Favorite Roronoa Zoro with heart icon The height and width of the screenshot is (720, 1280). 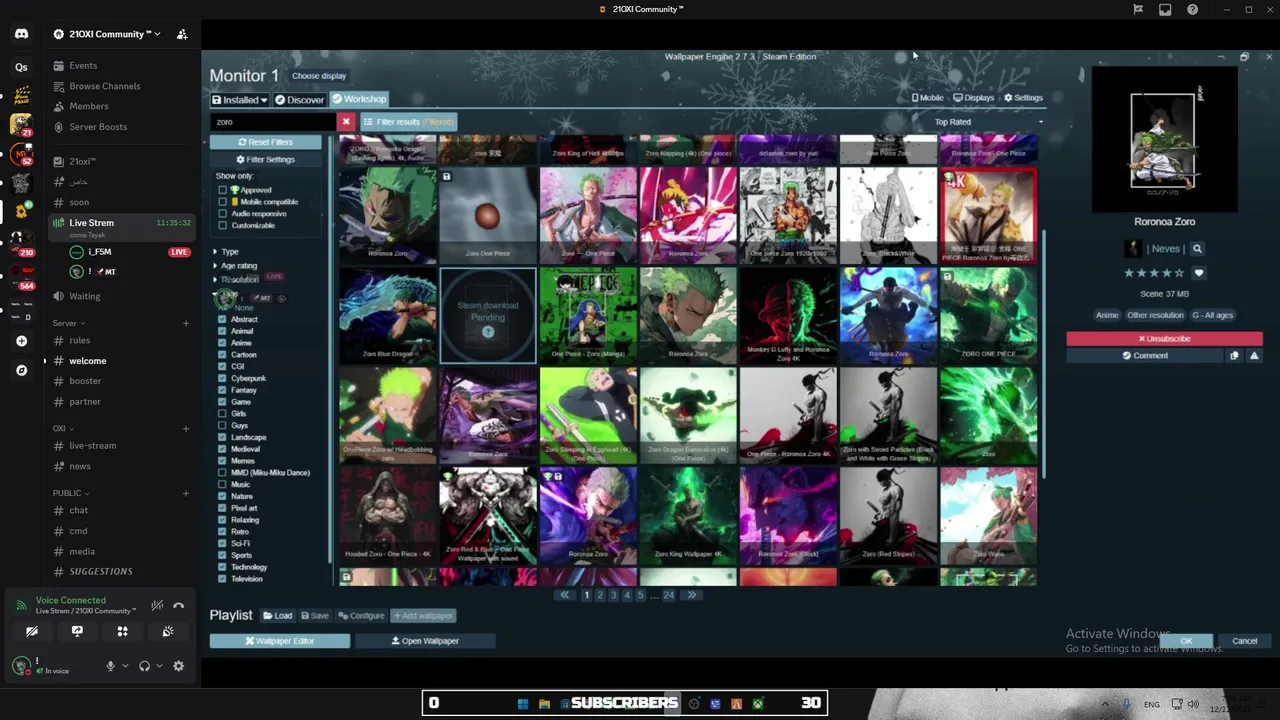[x=1199, y=273]
